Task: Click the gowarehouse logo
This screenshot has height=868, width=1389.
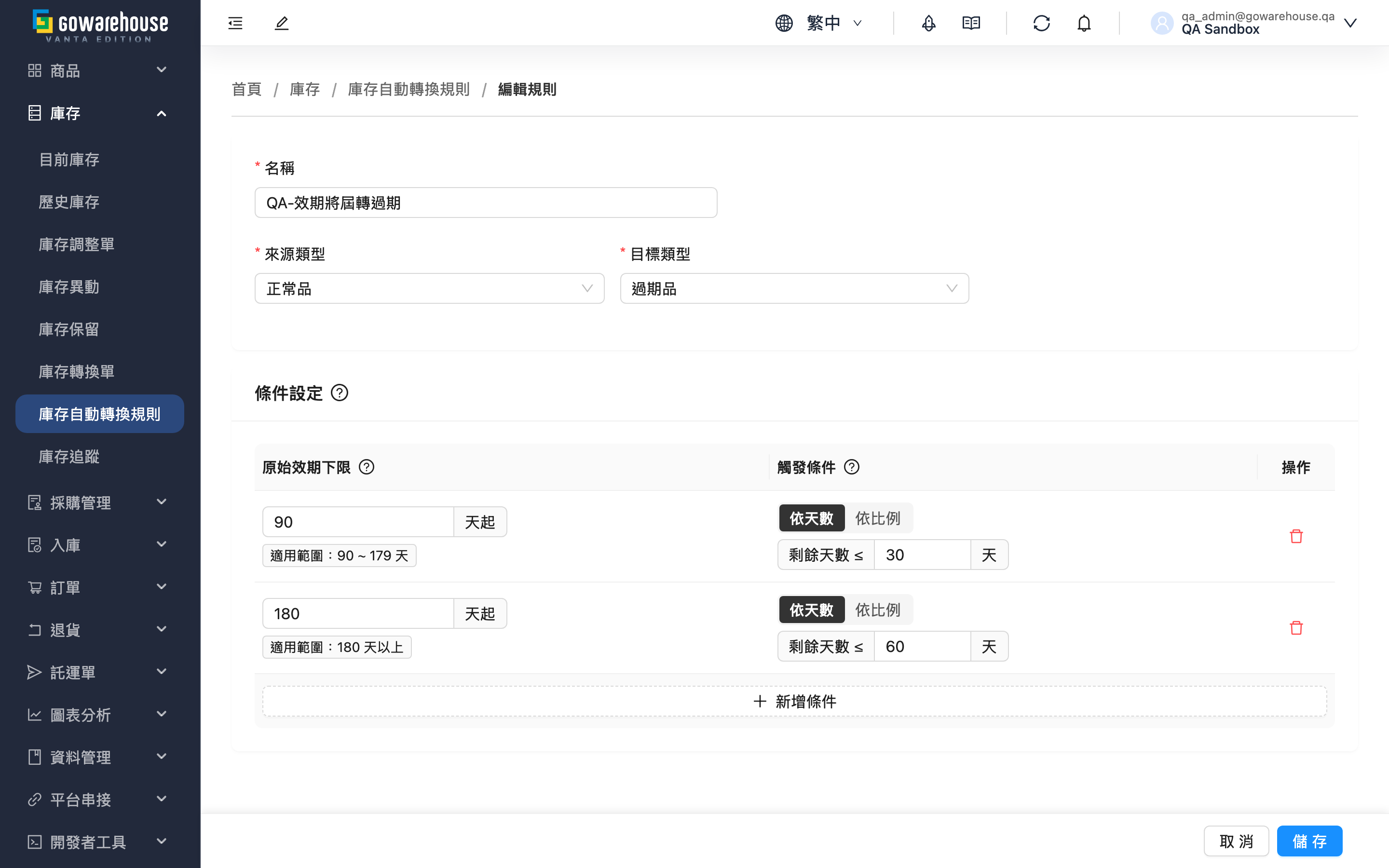Action: coord(100,25)
